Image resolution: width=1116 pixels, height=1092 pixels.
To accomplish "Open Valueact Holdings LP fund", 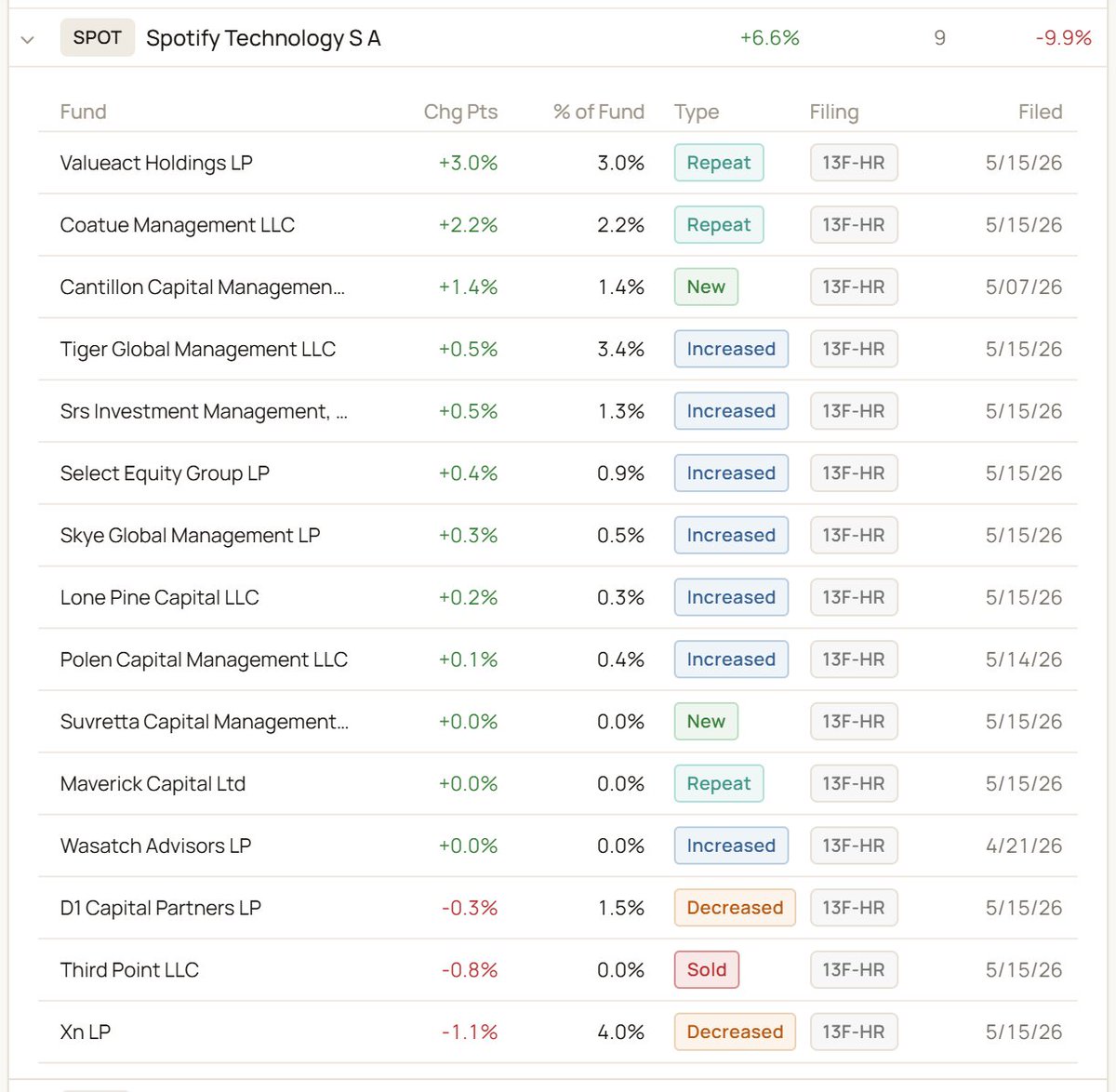I will (x=156, y=163).
